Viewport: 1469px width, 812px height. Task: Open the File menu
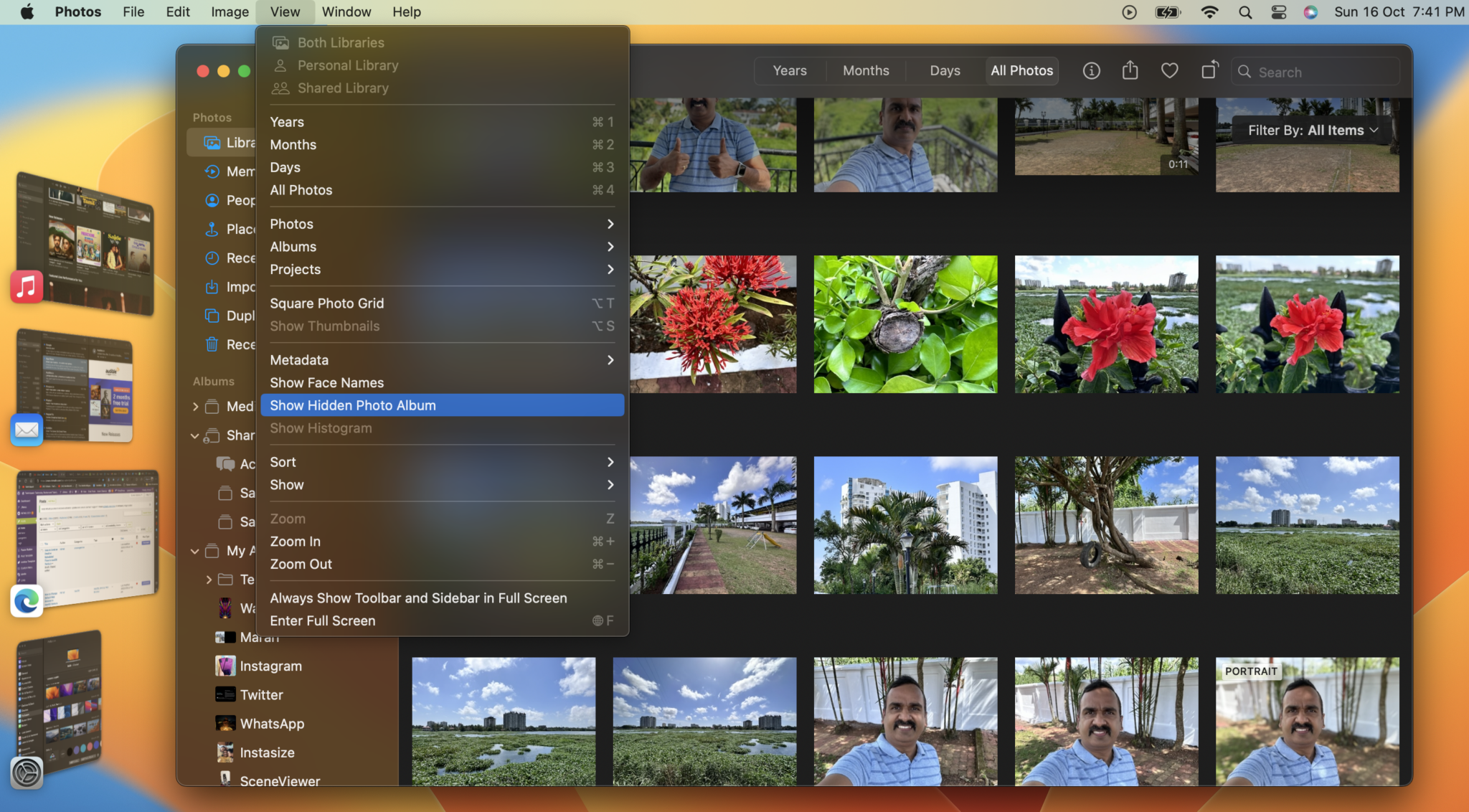click(133, 12)
